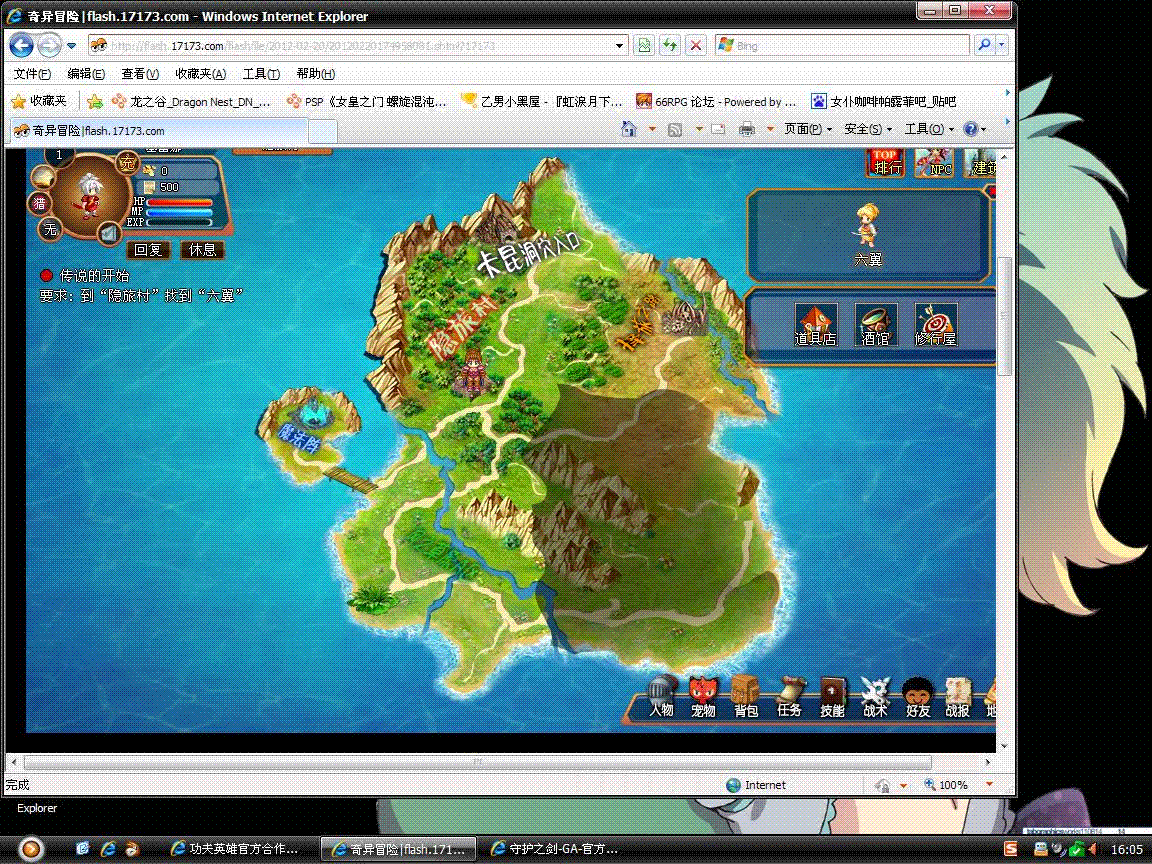Show the NPC list icon
This screenshot has width=1152, height=864.
[x=934, y=162]
